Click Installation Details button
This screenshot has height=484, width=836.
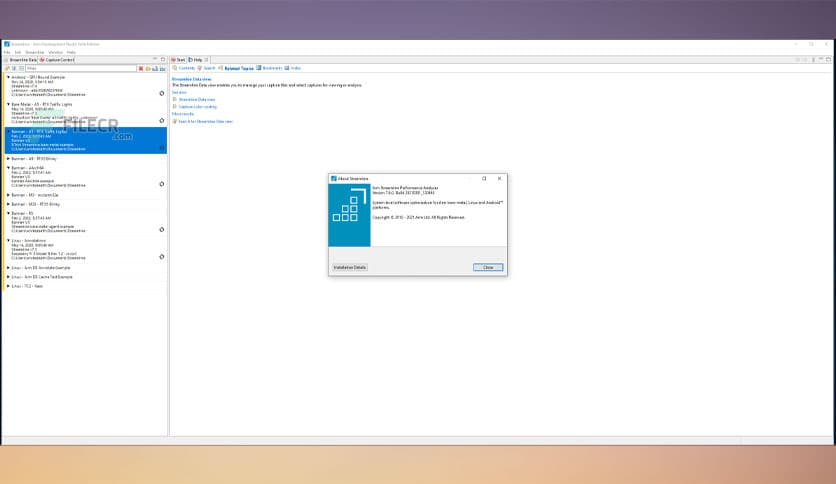[x=349, y=267]
